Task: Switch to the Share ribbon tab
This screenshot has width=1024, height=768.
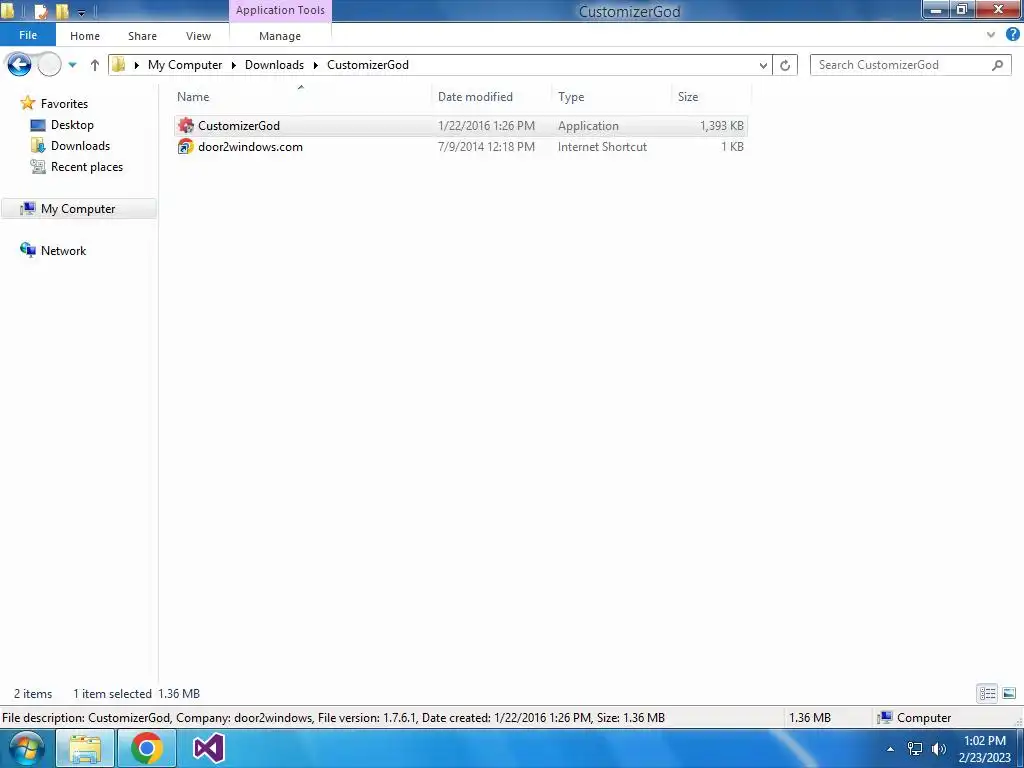Action: tap(142, 36)
